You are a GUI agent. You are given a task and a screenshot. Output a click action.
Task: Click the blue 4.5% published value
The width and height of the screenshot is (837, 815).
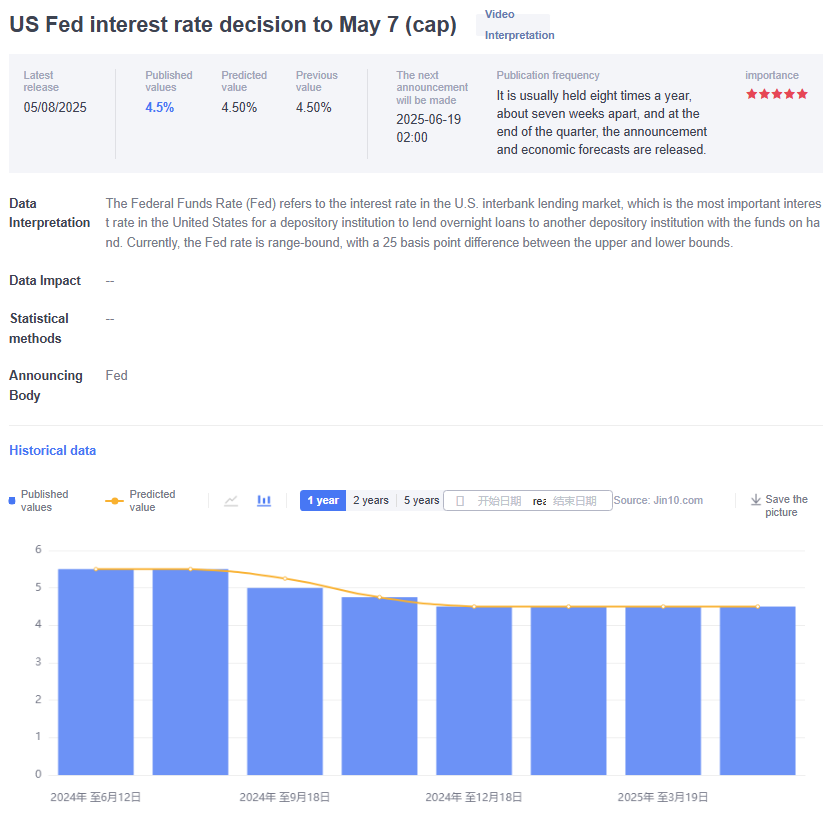[x=159, y=108]
